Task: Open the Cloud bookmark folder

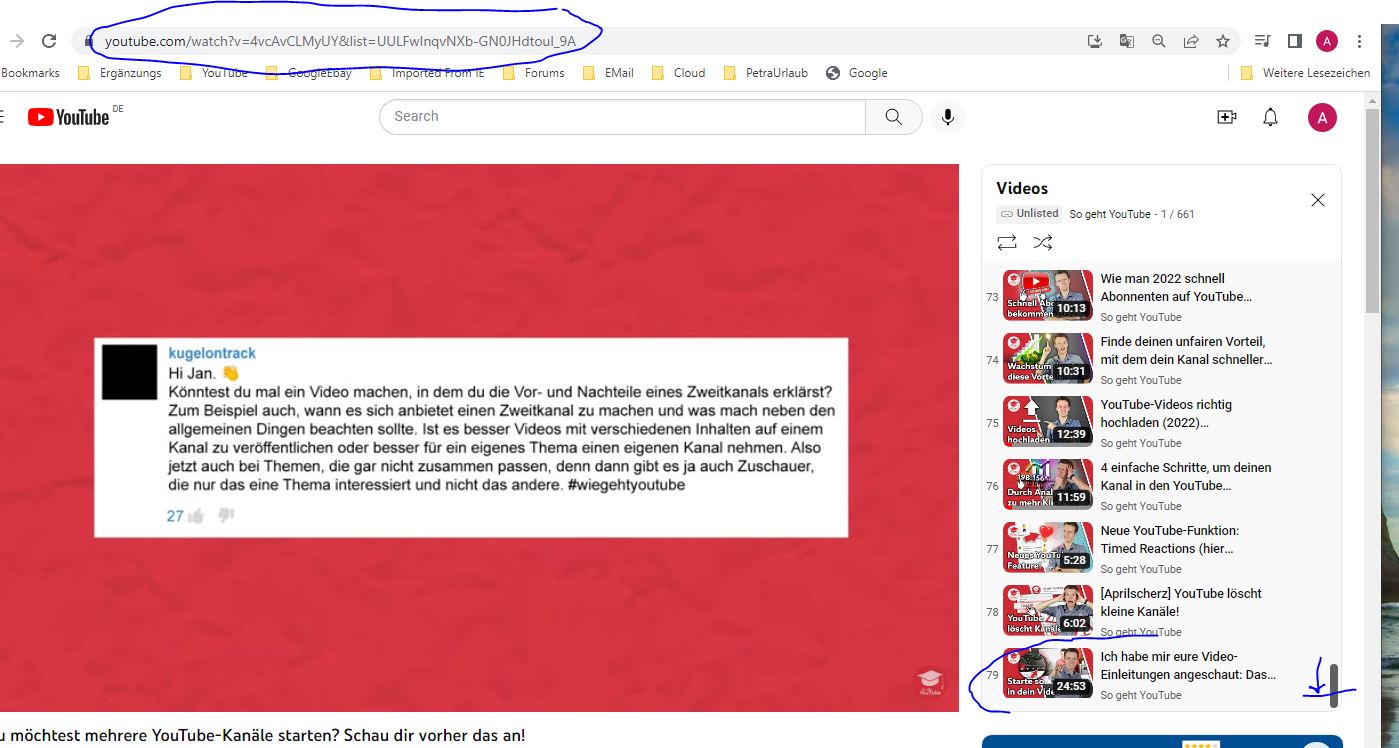Action: [678, 73]
